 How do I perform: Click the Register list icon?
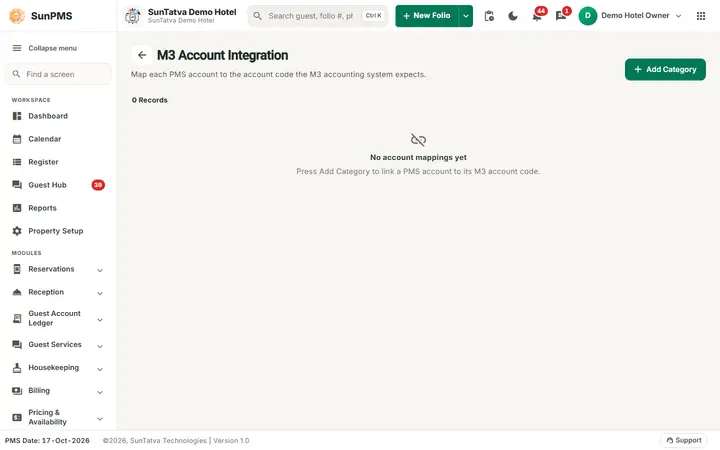click(17, 162)
